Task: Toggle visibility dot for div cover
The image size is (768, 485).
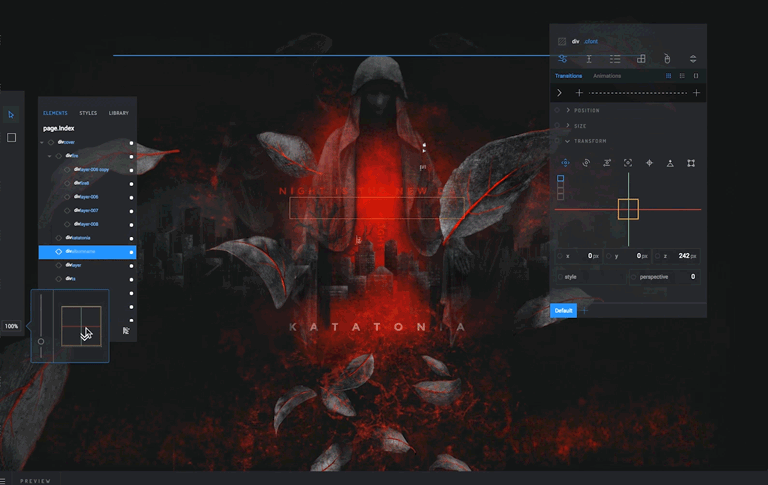Action: point(131,143)
